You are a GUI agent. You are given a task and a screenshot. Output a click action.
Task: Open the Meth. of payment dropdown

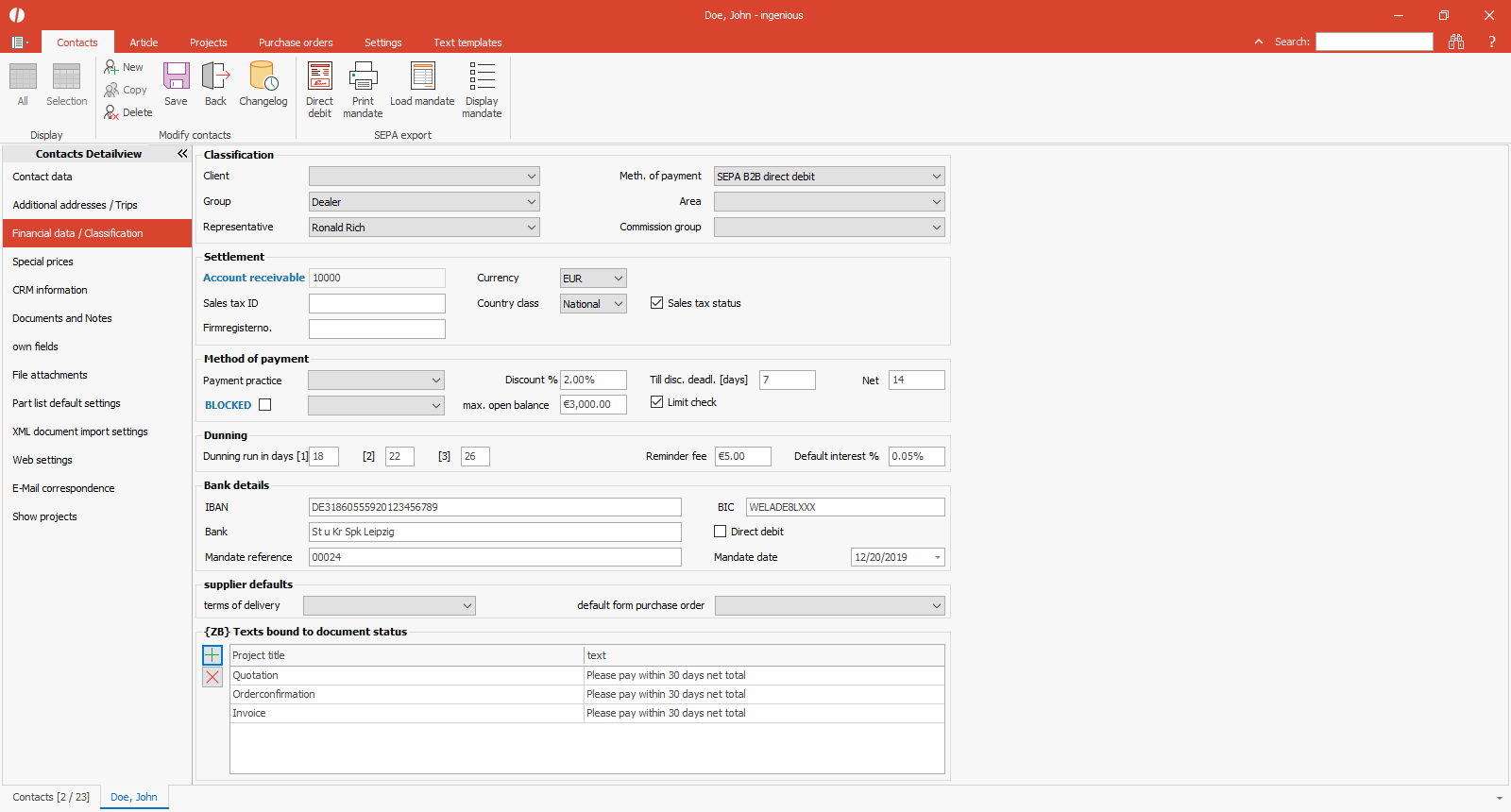coord(828,177)
